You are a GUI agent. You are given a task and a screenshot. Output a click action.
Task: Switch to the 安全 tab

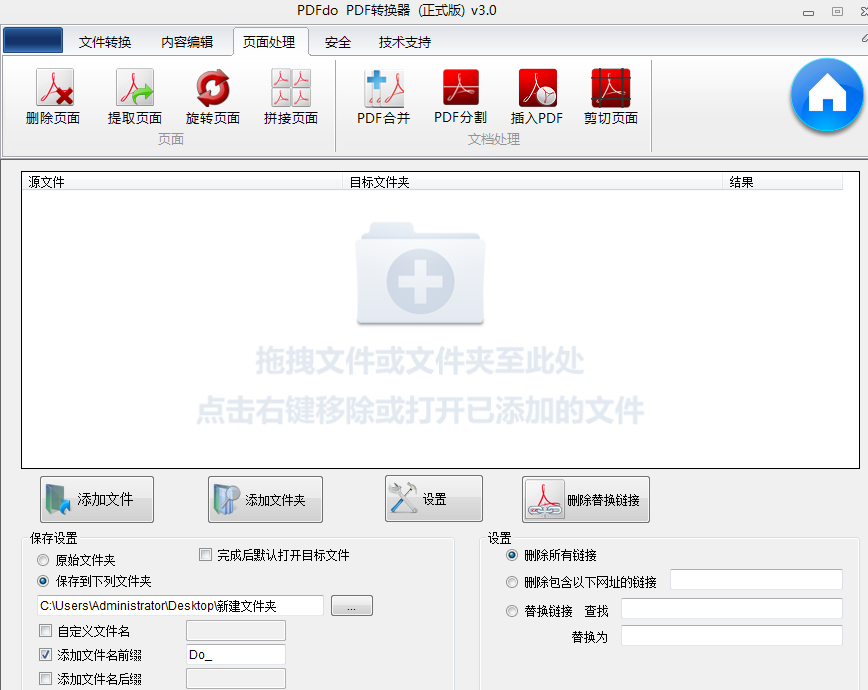(338, 42)
